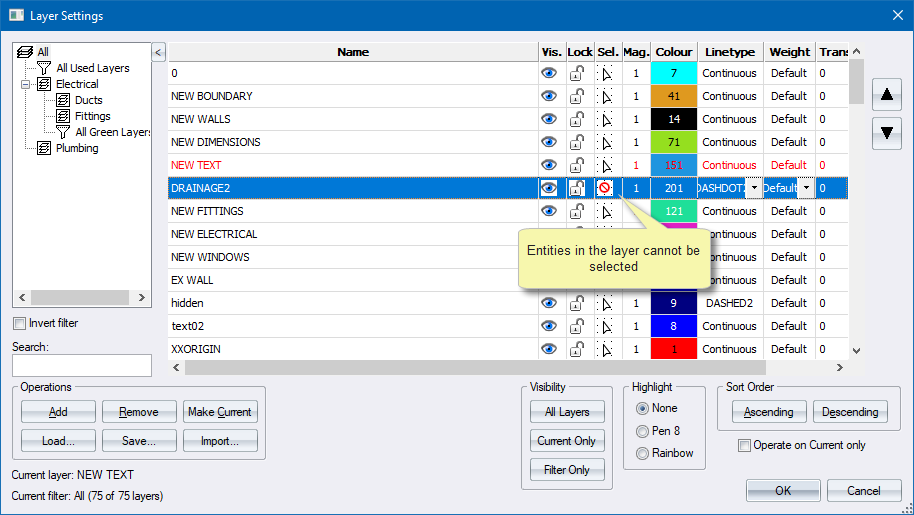Enable the Invert filter checkbox

click(x=20, y=323)
